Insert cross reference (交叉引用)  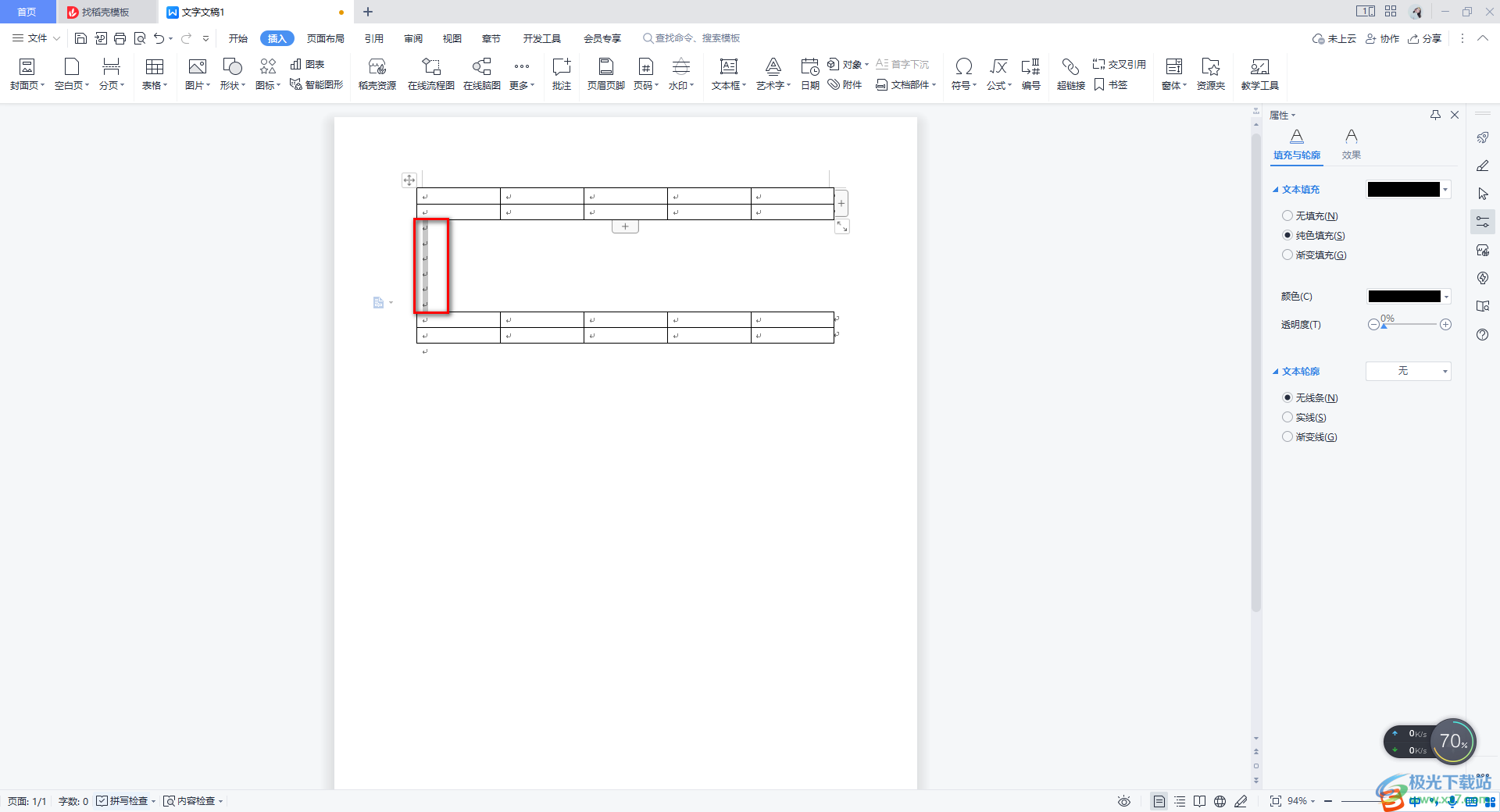click(1120, 64)
